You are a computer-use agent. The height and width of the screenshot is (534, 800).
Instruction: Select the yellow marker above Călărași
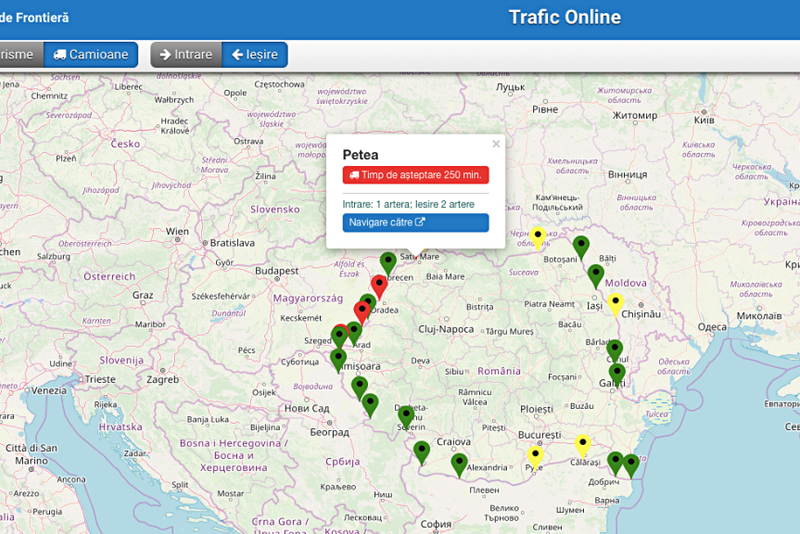click(583, 445)
